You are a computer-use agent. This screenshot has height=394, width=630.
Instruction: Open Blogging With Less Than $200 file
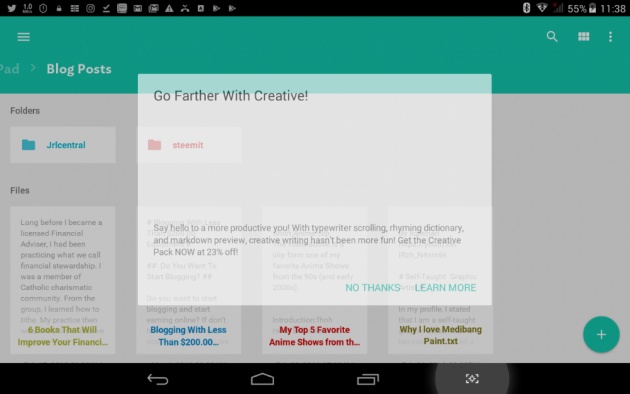[x=189, y=280]
